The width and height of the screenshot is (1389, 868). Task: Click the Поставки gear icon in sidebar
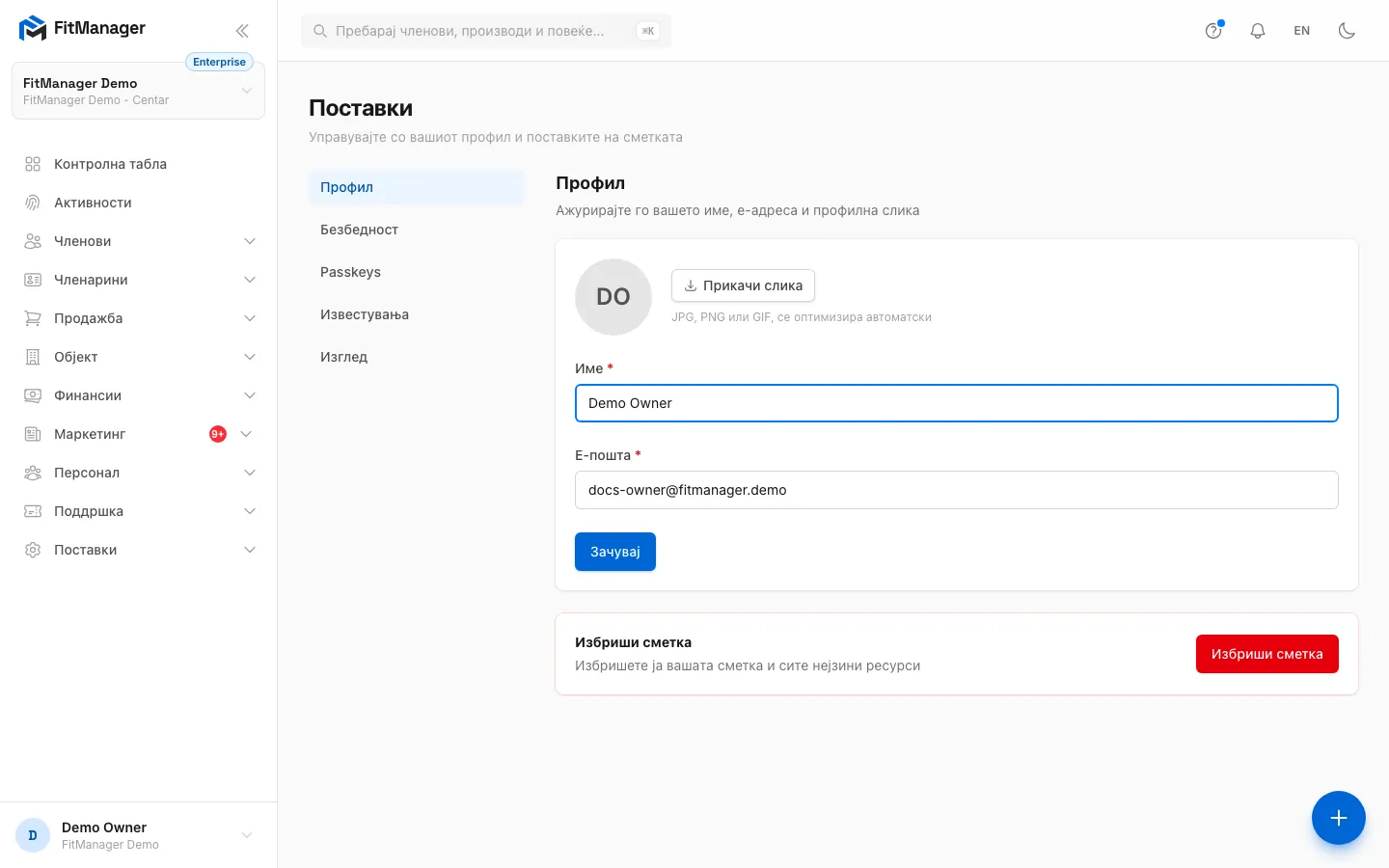click(33, 550)
